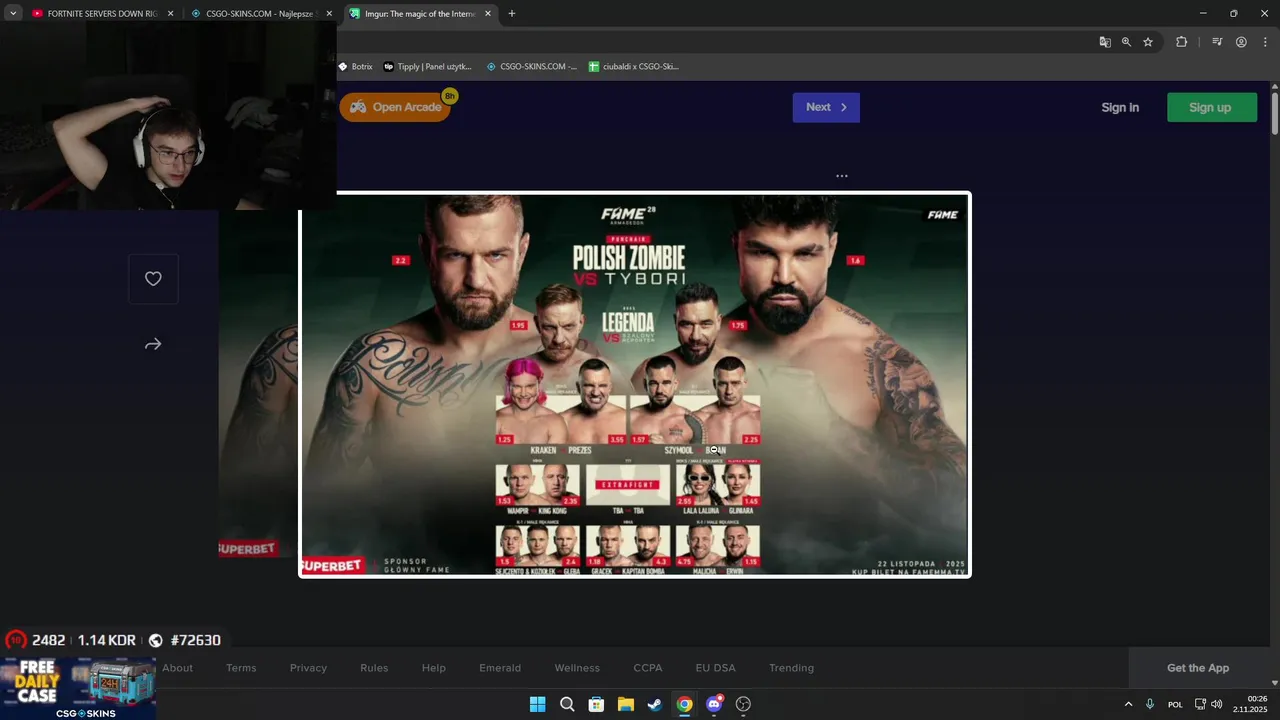Image resolution: width=1280 pixels, height=720 pixels.
Task: Open the Rules footer link
Action: [x=374, y=668]
